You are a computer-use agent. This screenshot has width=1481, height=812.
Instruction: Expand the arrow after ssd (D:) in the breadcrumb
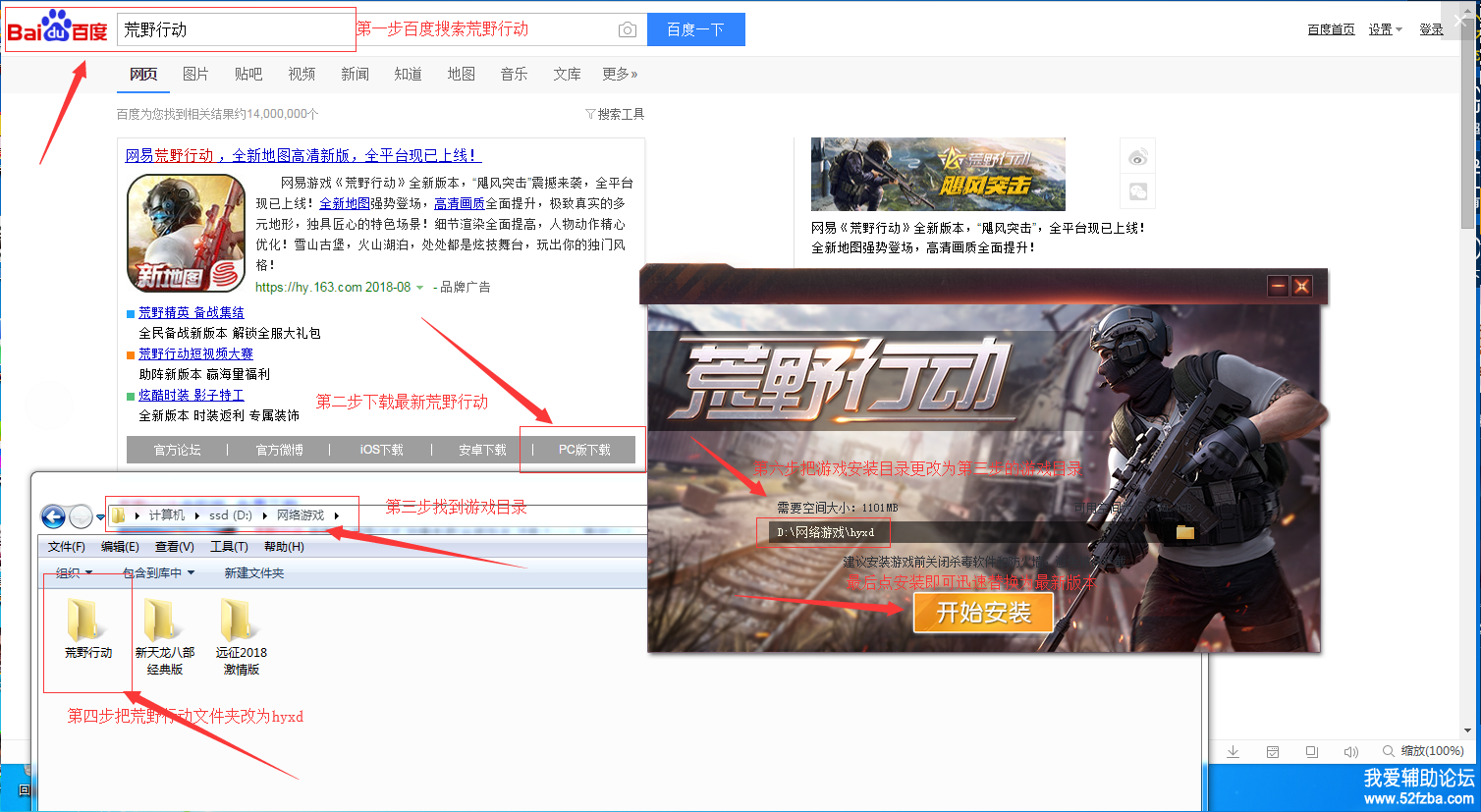pyautogui.click(x=265, y=515)
